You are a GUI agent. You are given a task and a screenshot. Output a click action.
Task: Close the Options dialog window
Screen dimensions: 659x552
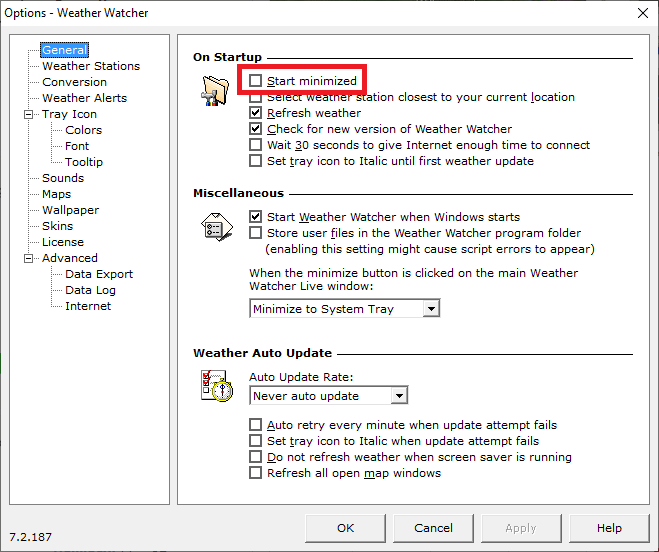pyautogui.click(x=640, y=12)
